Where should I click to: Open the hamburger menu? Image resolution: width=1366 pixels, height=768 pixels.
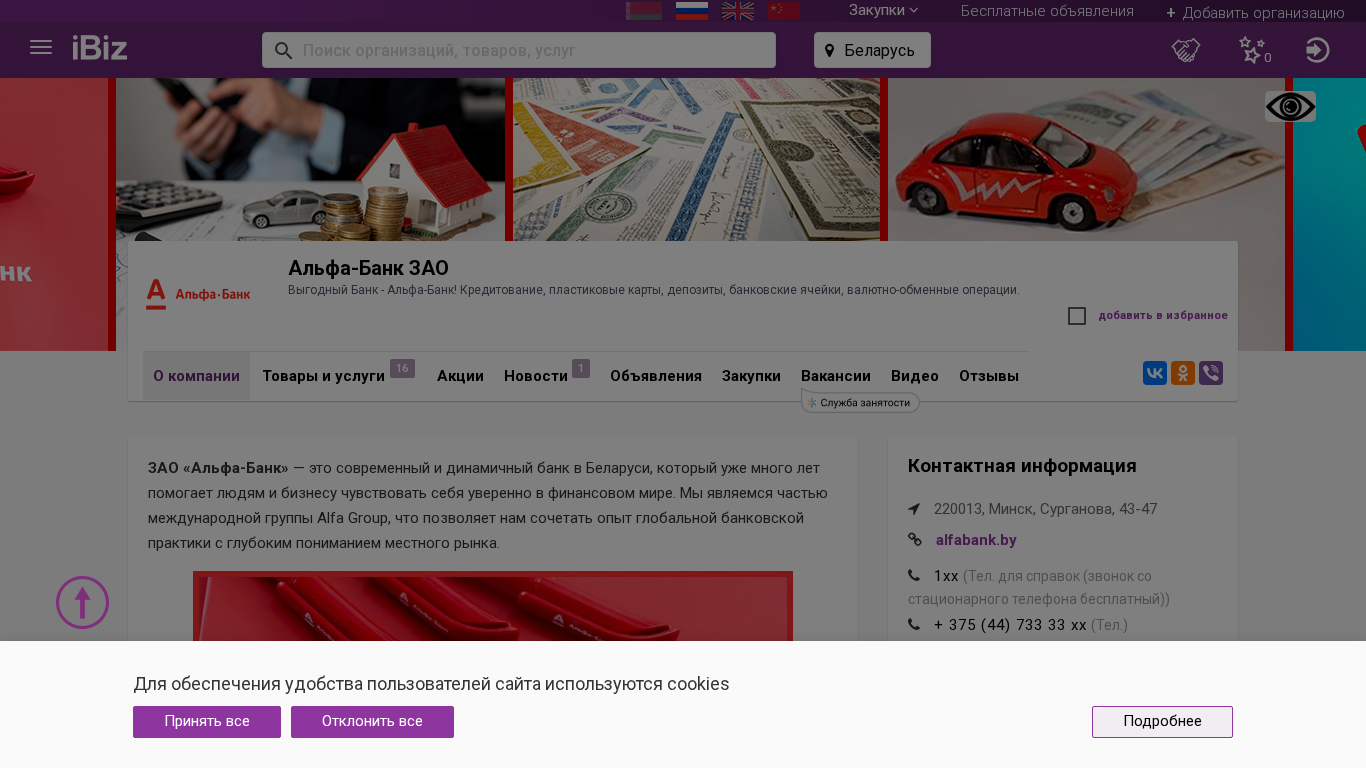(x=41, y=47)
